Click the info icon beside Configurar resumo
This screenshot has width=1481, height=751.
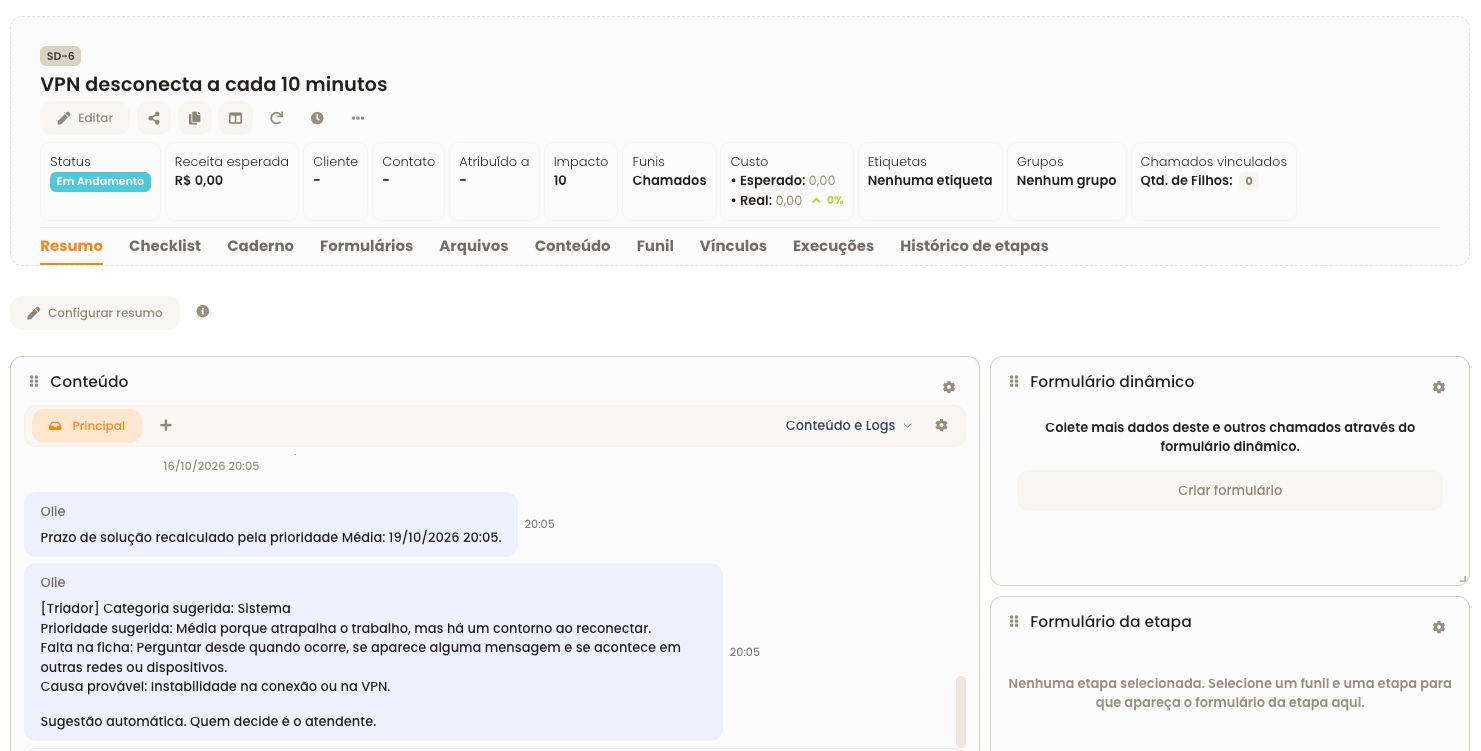[203, 311]
